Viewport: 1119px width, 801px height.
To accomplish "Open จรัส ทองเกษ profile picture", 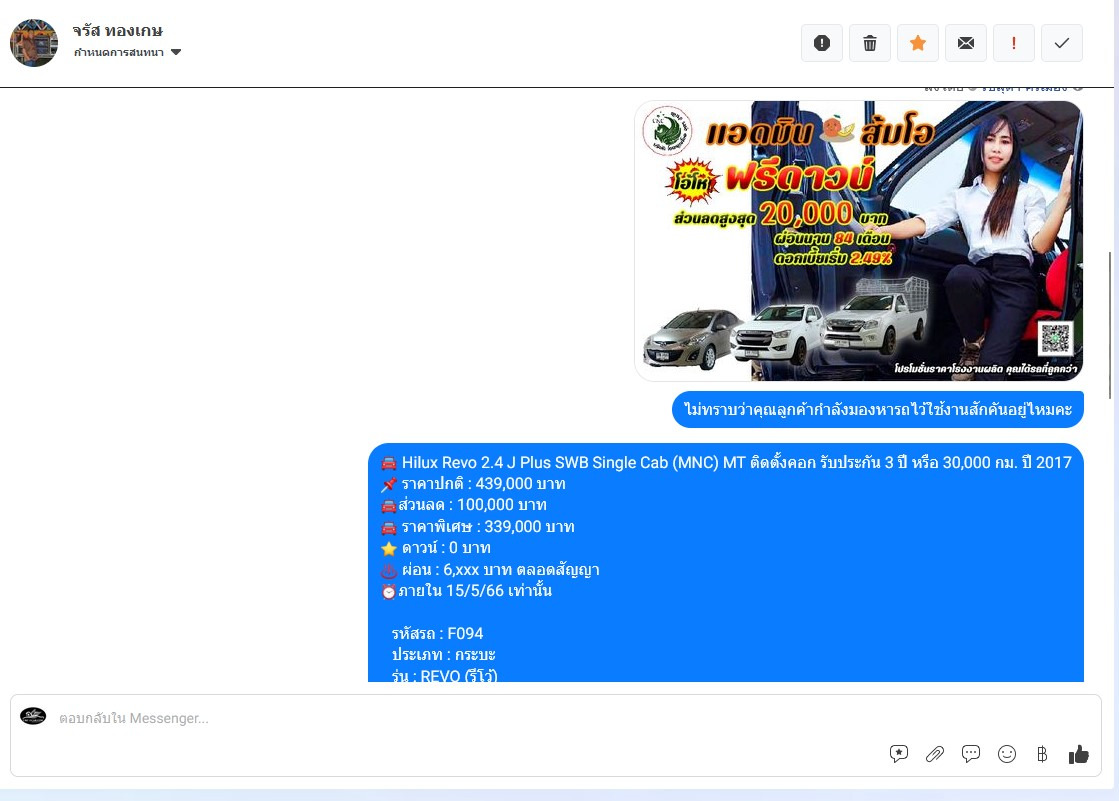I will [x=34, y=43].
